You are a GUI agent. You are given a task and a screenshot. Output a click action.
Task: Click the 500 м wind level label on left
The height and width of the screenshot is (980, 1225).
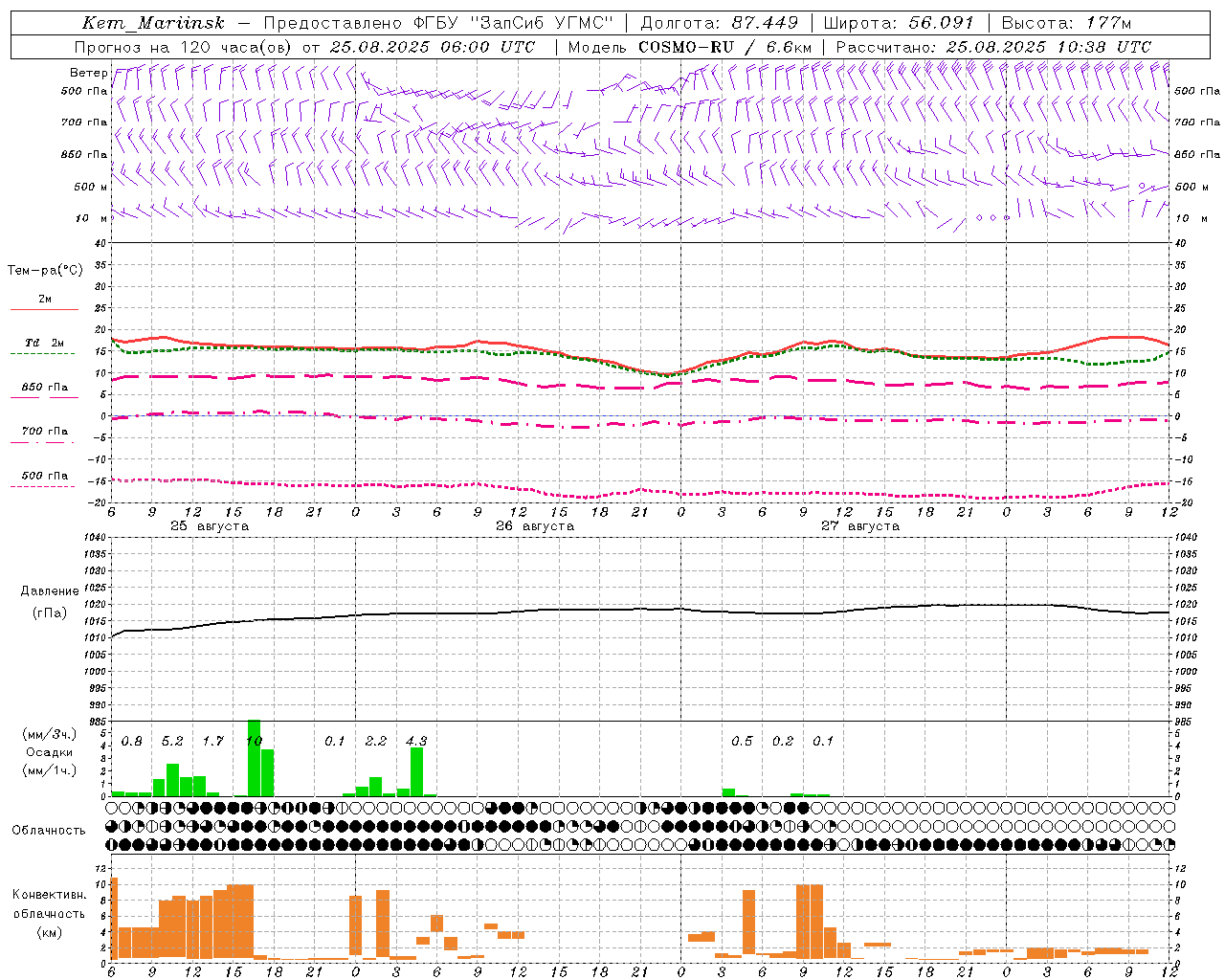click(x=90, y=187)
